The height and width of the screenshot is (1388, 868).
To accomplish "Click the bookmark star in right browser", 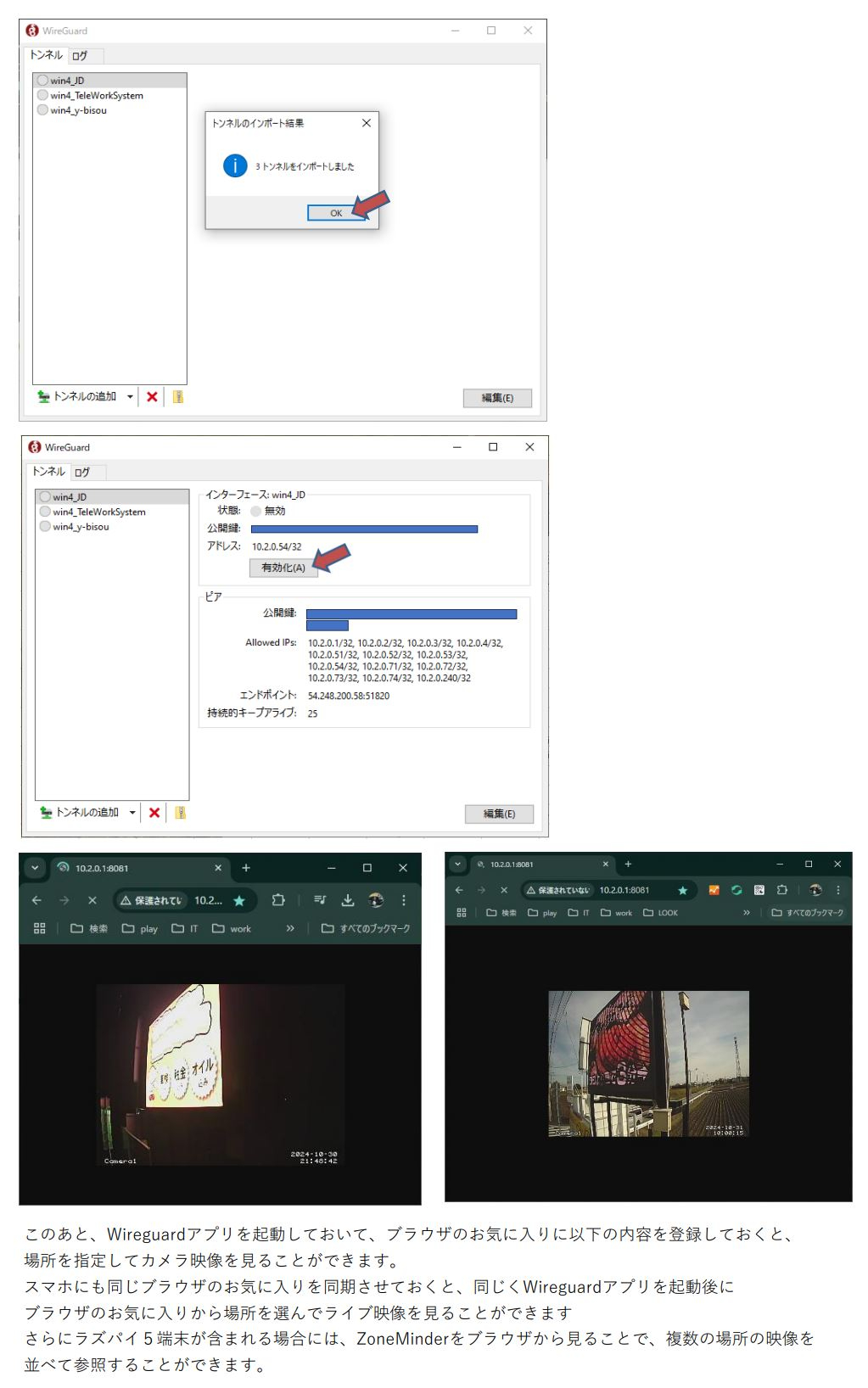I will click(x=682, y=890).
